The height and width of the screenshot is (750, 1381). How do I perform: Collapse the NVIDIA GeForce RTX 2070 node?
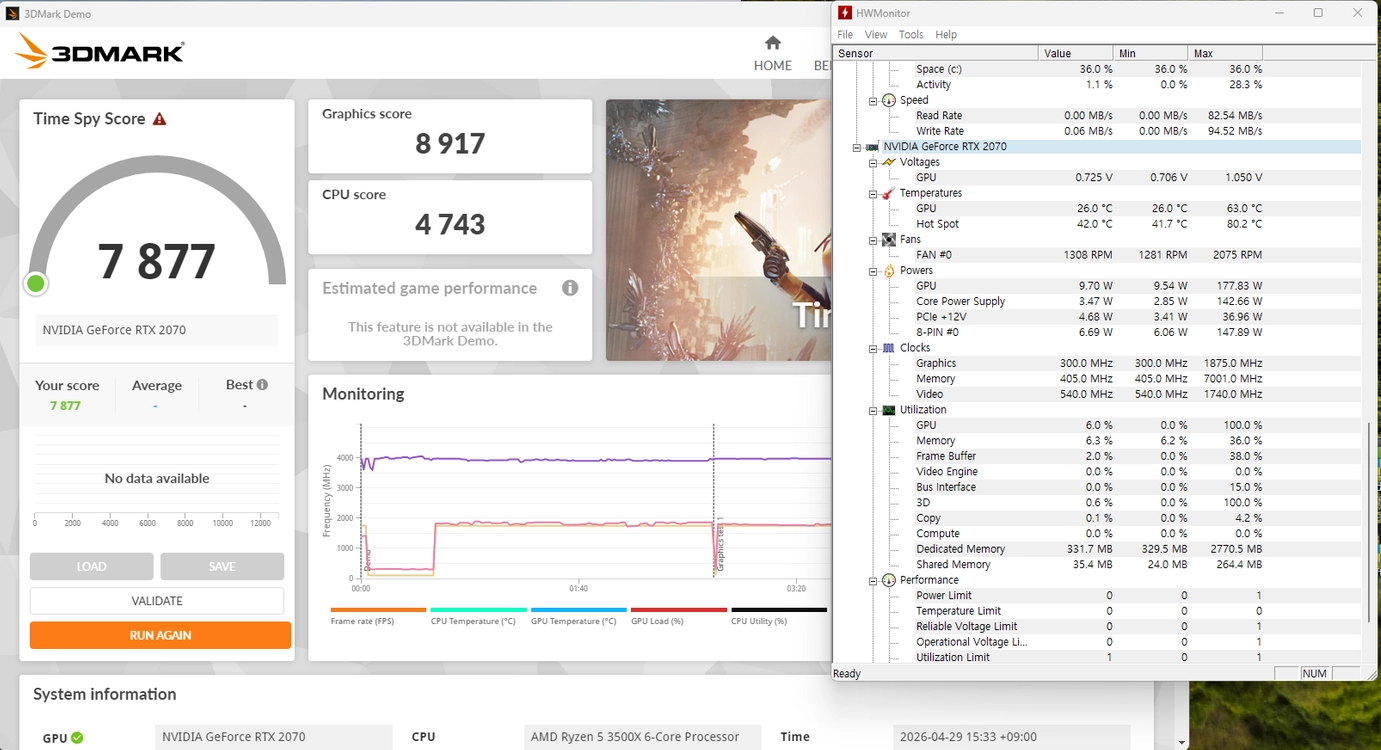click(857, 147)
